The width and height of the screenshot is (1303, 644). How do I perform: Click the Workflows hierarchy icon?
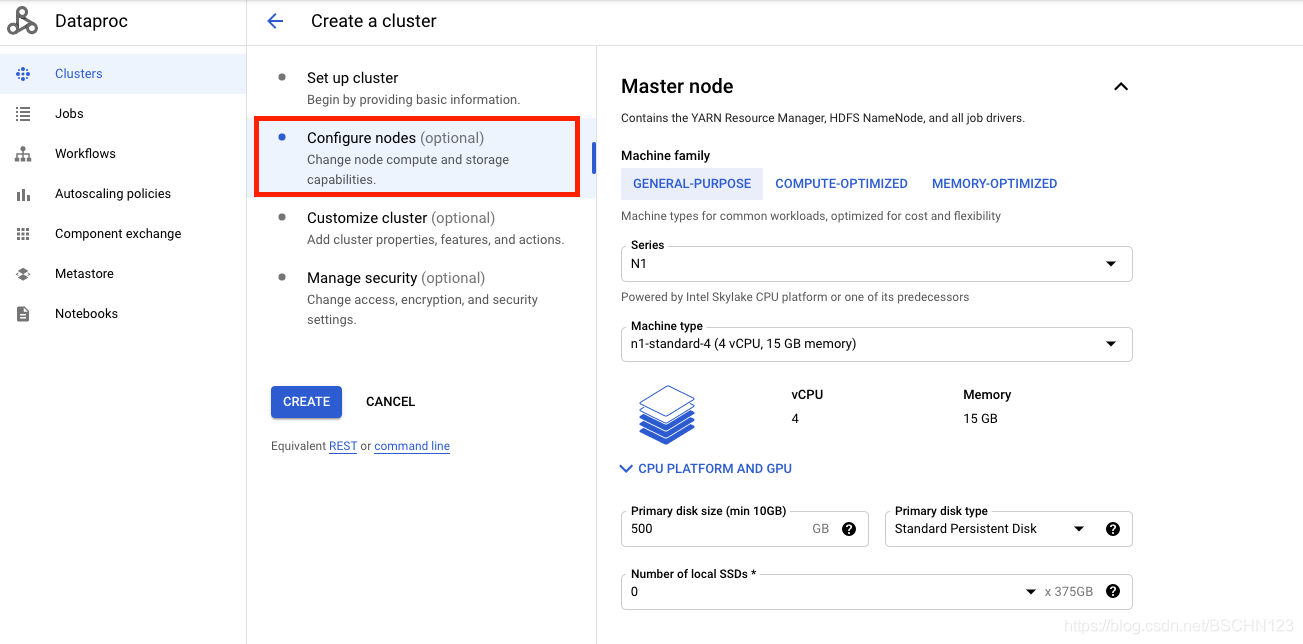(23, 154)
